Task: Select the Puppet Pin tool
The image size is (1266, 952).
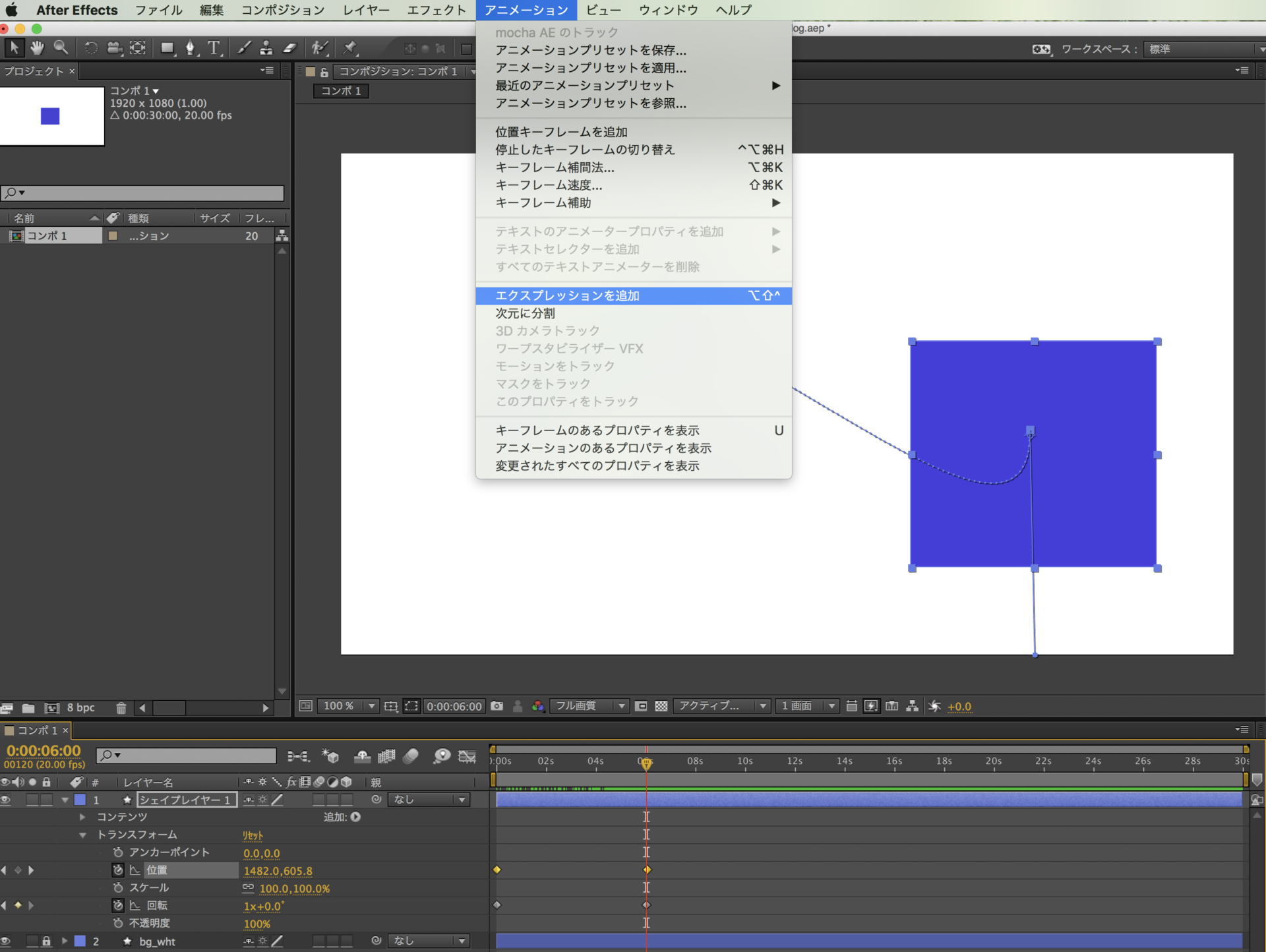Action: click(x=349, y=47)
